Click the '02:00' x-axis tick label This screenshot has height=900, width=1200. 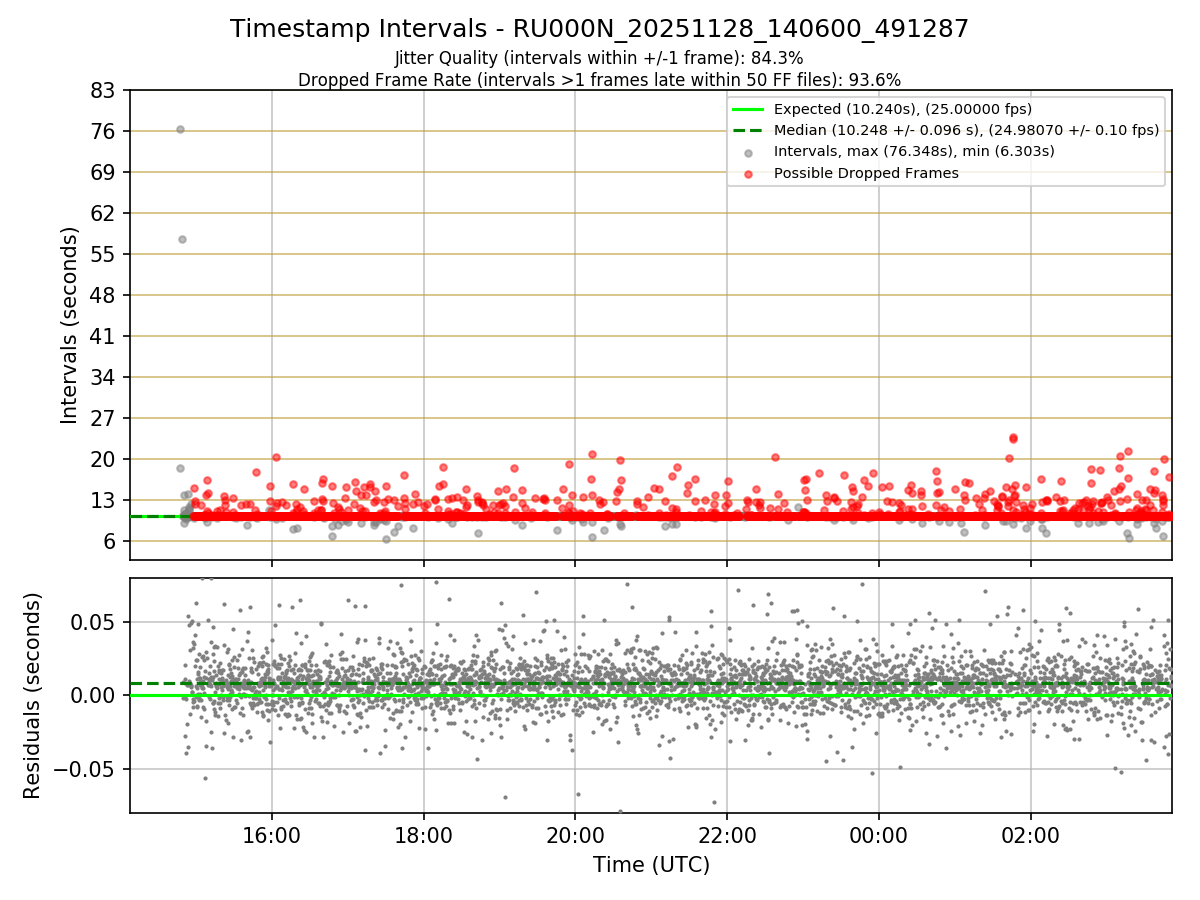[x=1031, y=835]
